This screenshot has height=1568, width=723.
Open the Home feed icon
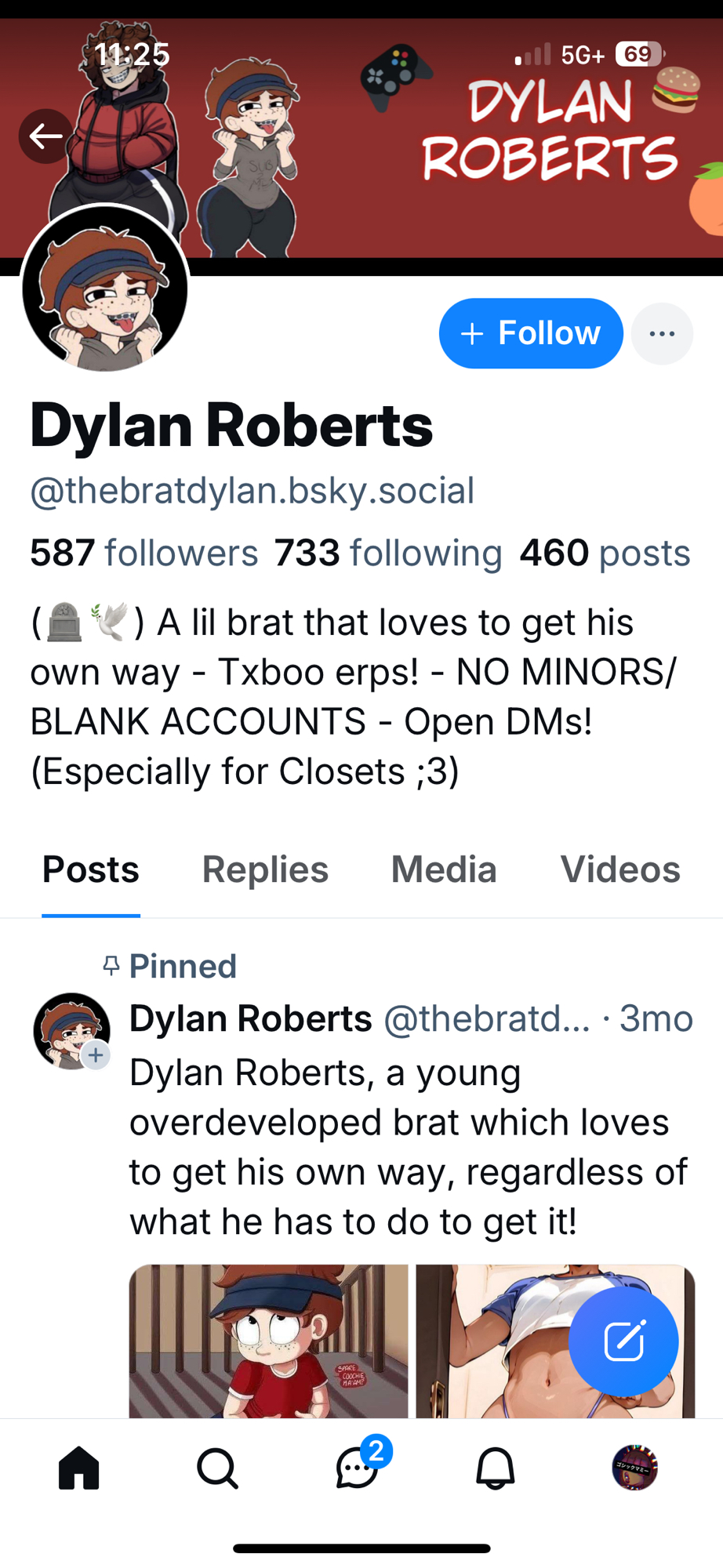[x=79, y=1468]
